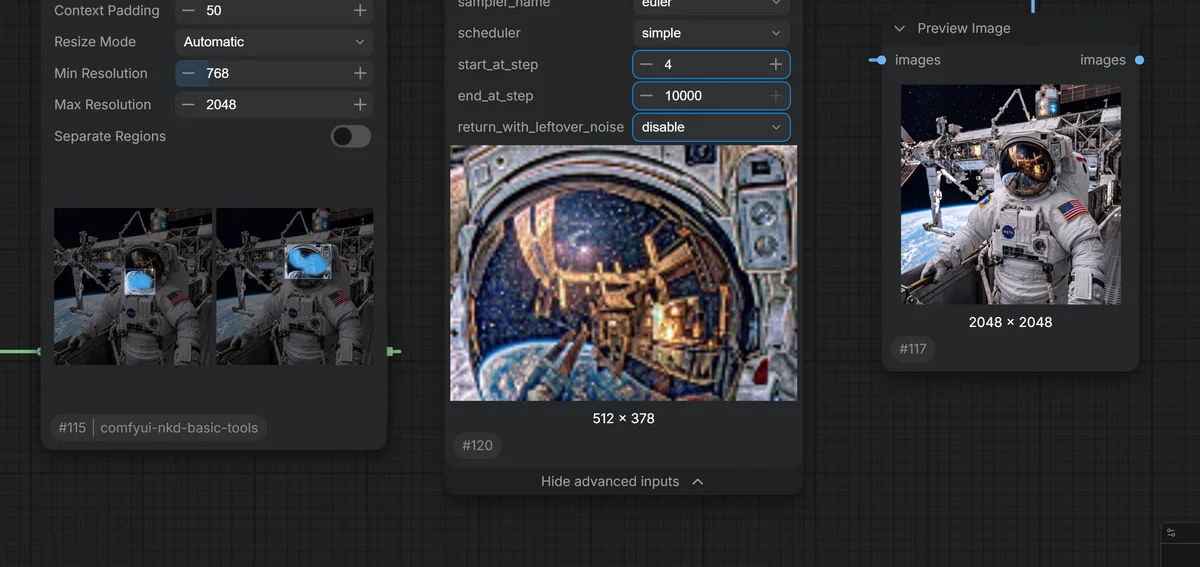
Task: Decrease end_at_step value
Action: click(647, 96)
